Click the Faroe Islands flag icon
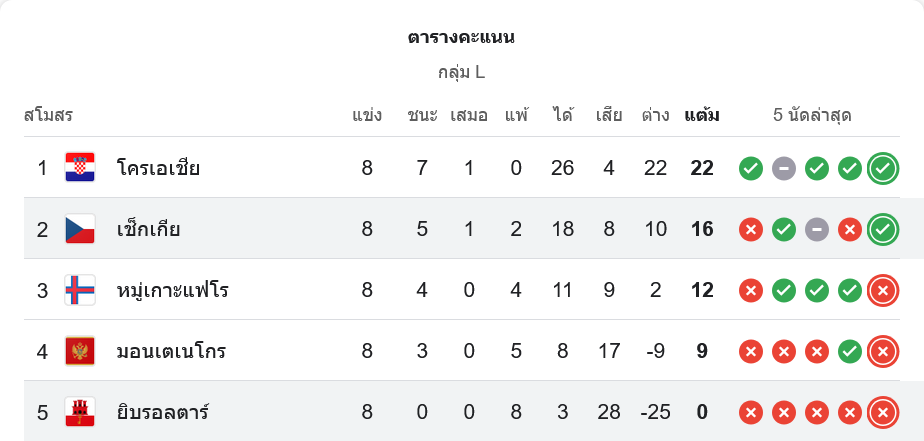 pos(80,290)
